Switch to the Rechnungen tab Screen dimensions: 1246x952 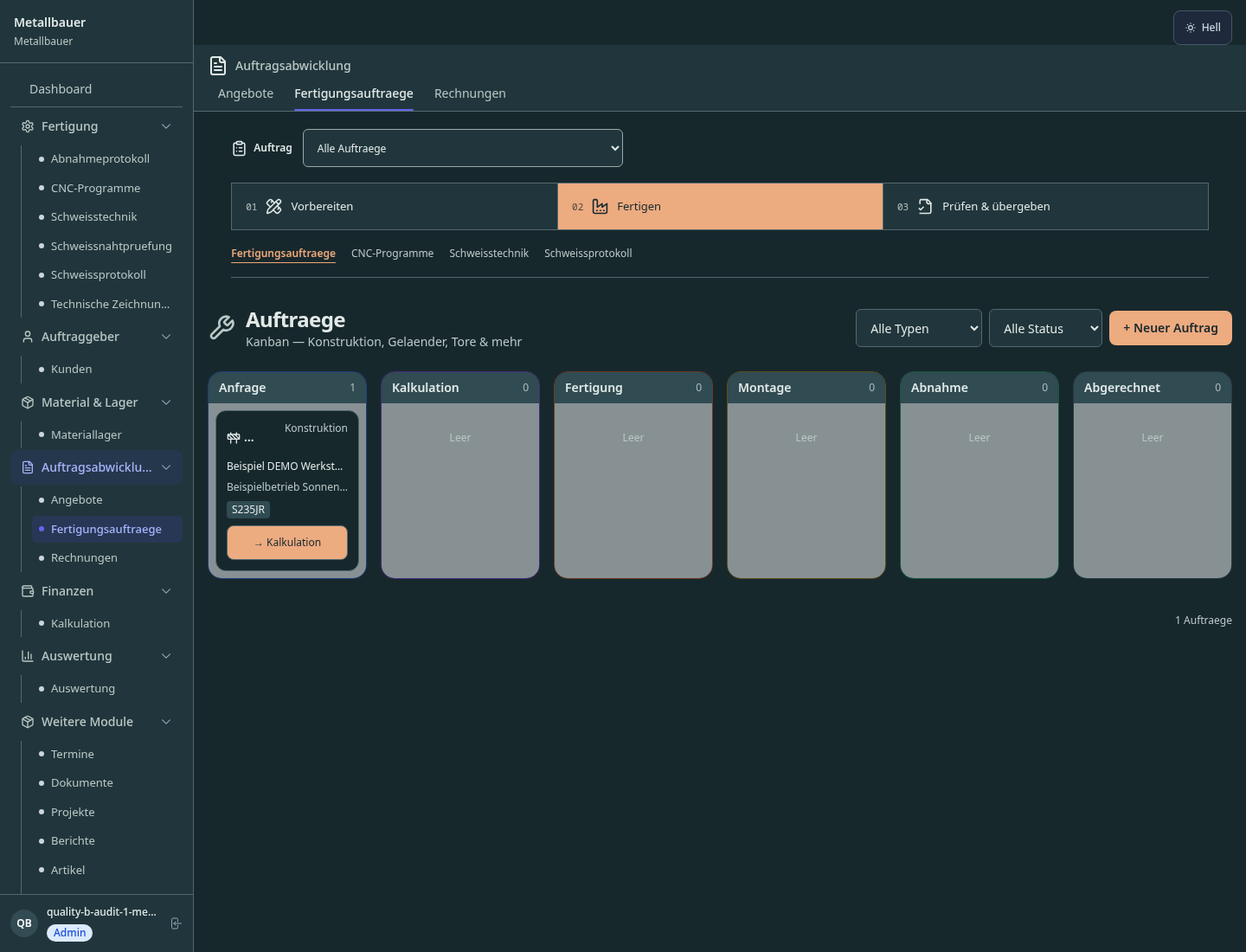(470, 93)
